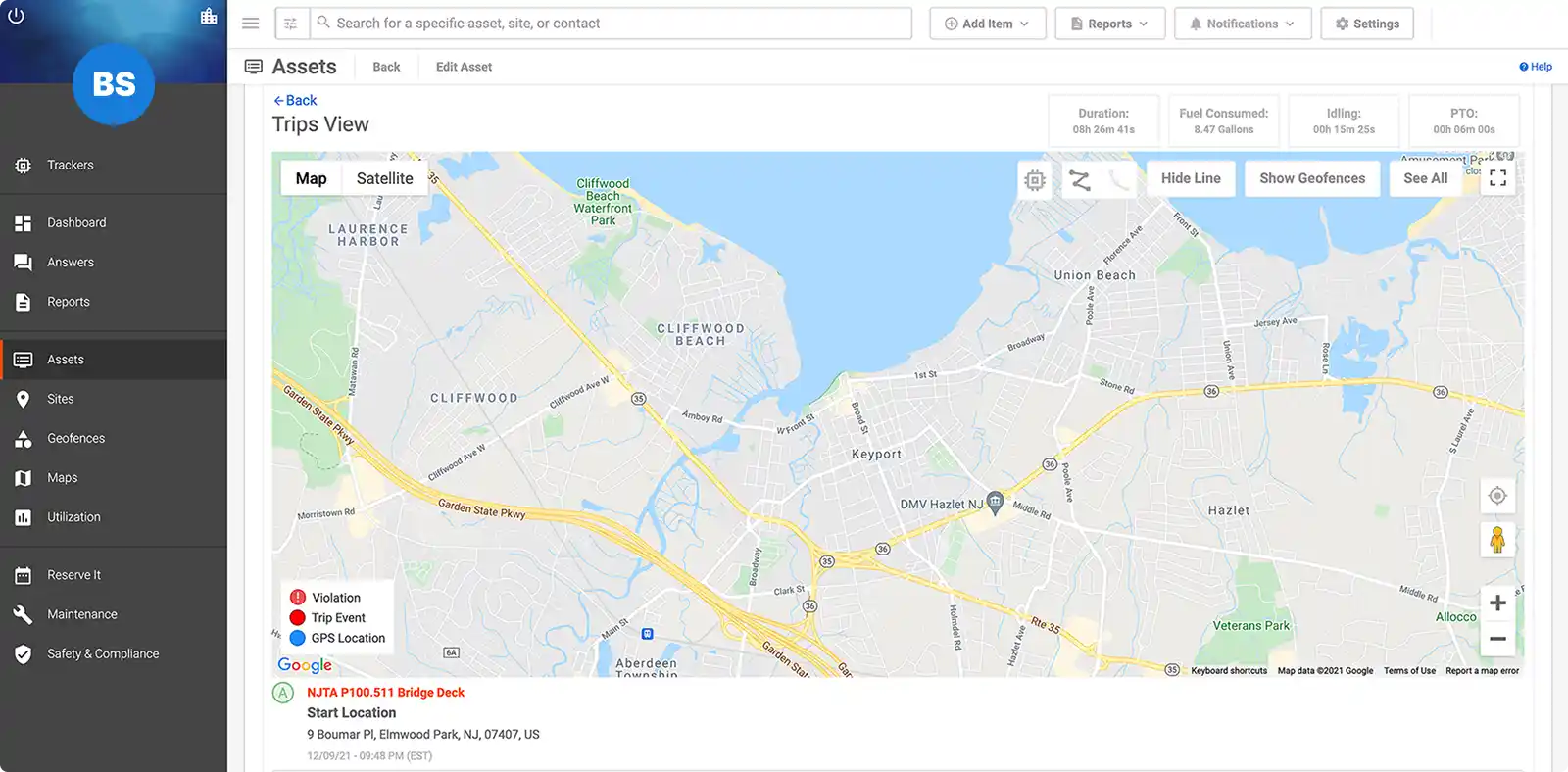Screen dimensions: 1568x772
Task: Click the tracker chip icon on map
Action: pos(1035,179)
